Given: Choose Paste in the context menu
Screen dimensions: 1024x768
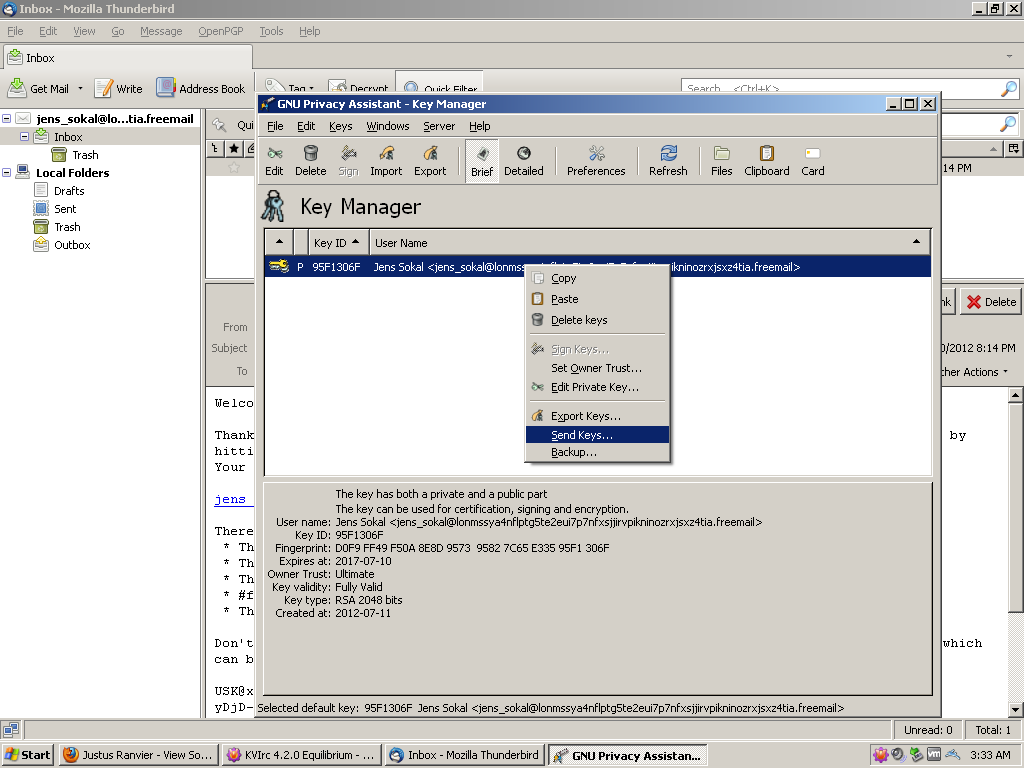Looking at the screenshot, I should click(x=597, y=299).
